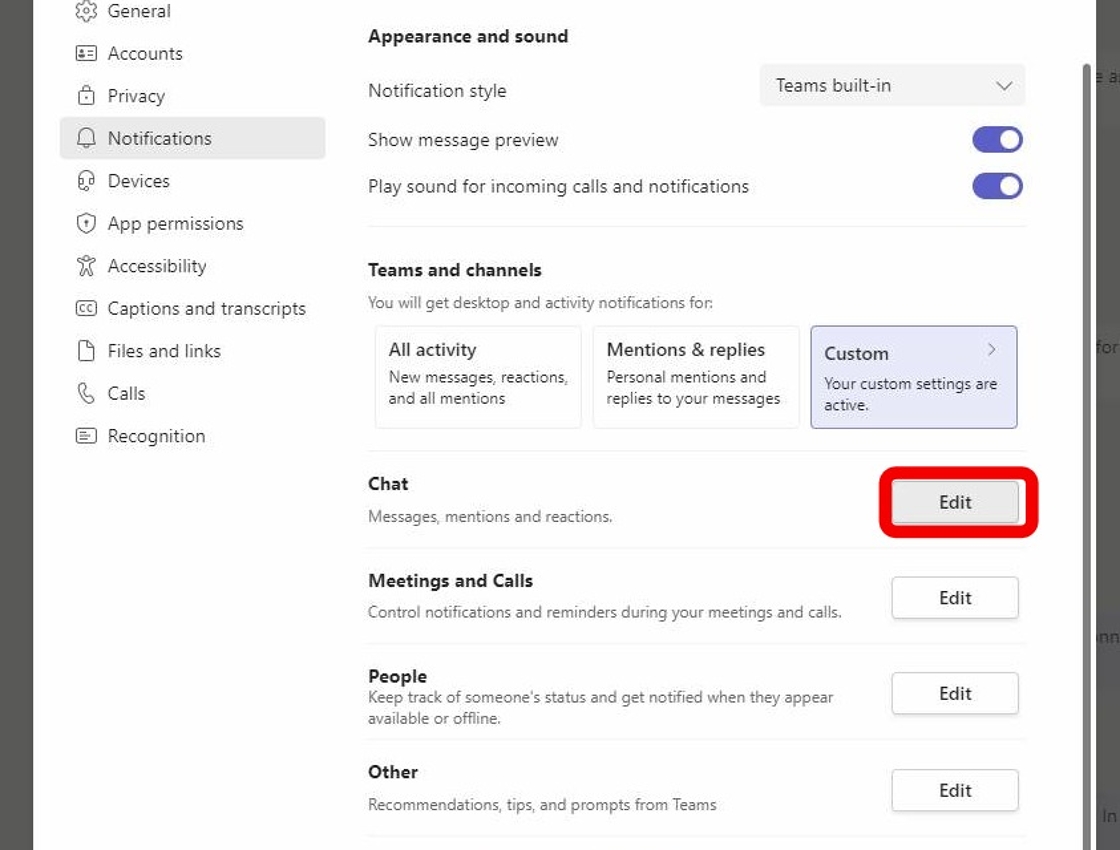Click the Accounts card icon
The image size is (1120, 850).
pos(86,54)
